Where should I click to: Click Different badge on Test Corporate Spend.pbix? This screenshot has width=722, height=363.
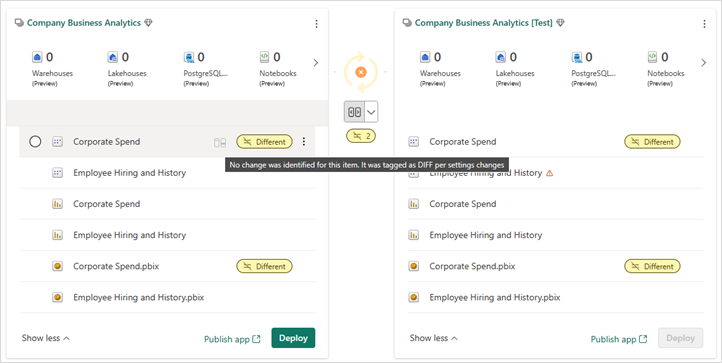pos(652,266)
